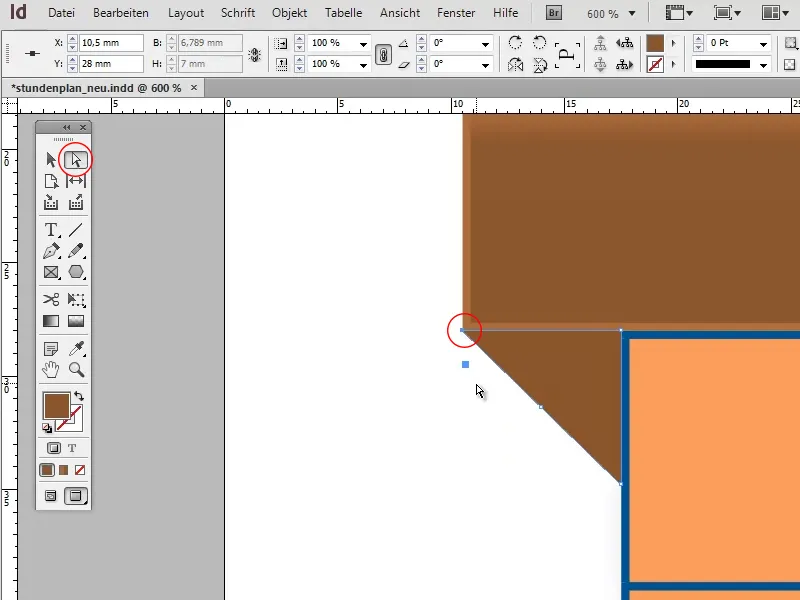Select the Rectangle Frame tool

coord(51,272)
